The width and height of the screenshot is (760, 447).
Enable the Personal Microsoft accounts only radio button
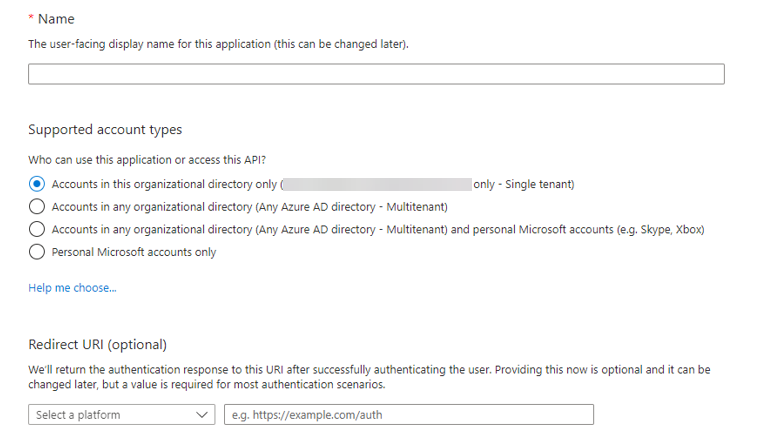tap(37, 252)
